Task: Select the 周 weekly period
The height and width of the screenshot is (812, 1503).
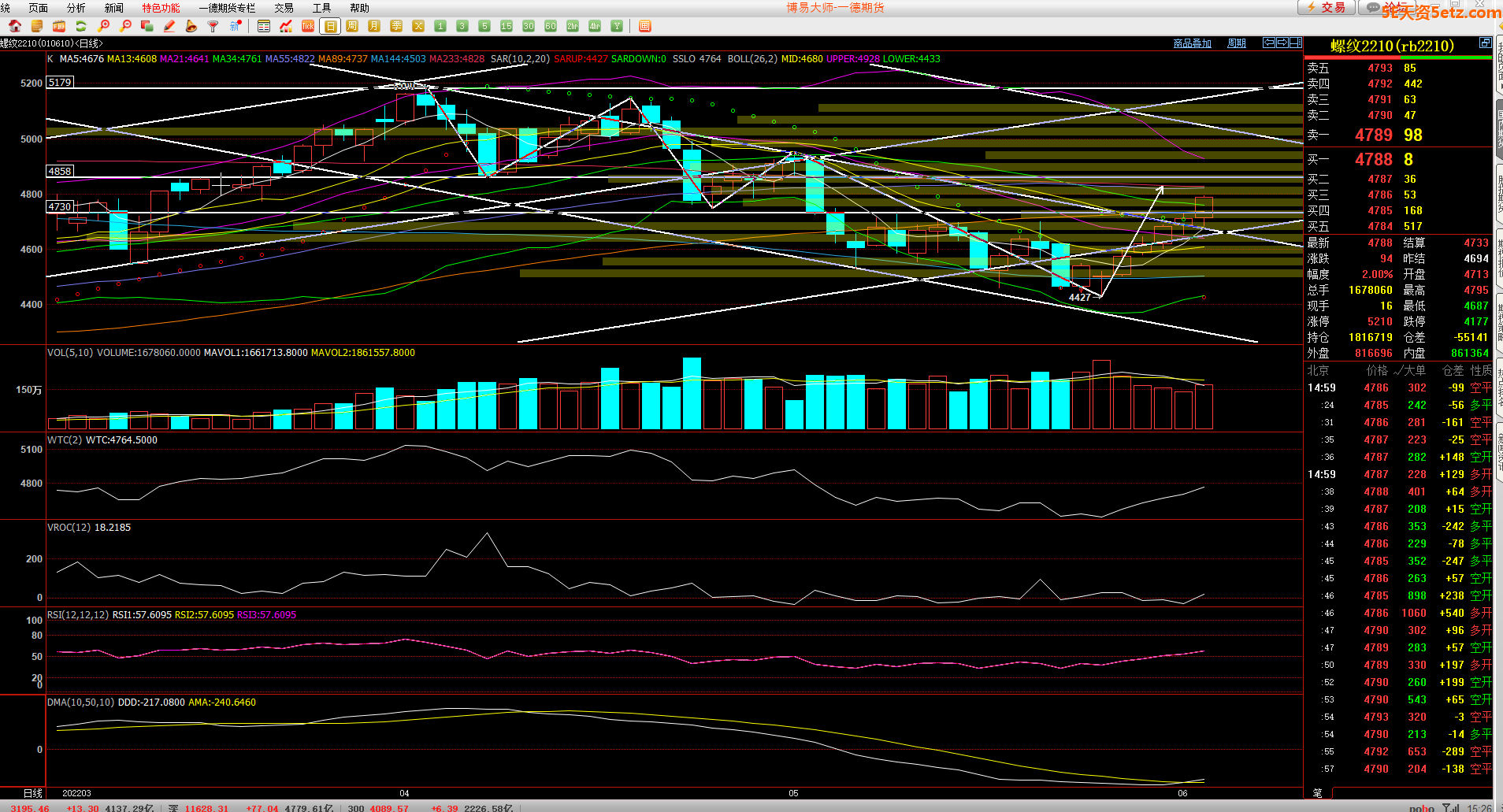Action: click(352, 26)
